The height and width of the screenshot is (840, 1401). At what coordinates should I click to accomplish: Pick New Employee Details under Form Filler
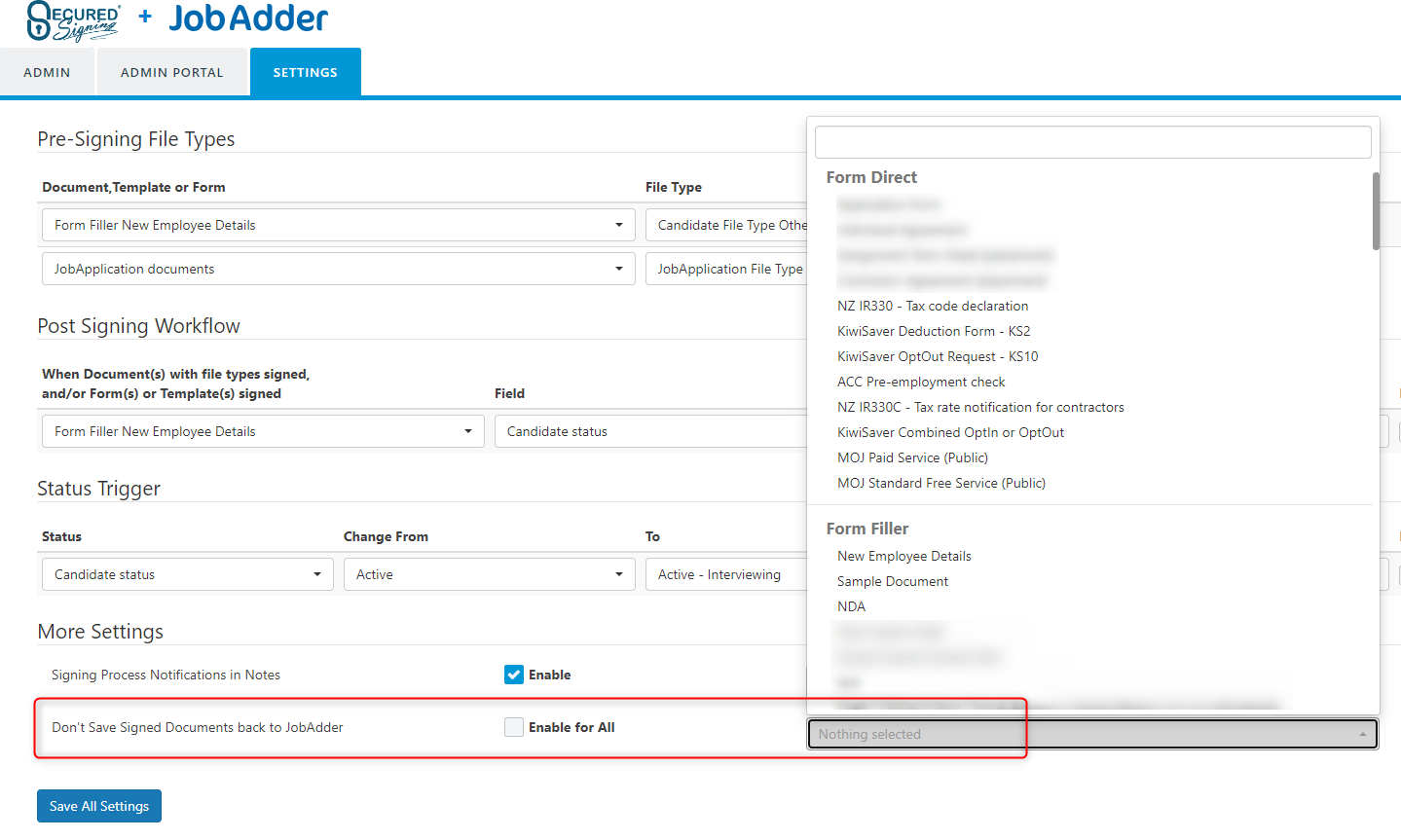coord(903,556)
